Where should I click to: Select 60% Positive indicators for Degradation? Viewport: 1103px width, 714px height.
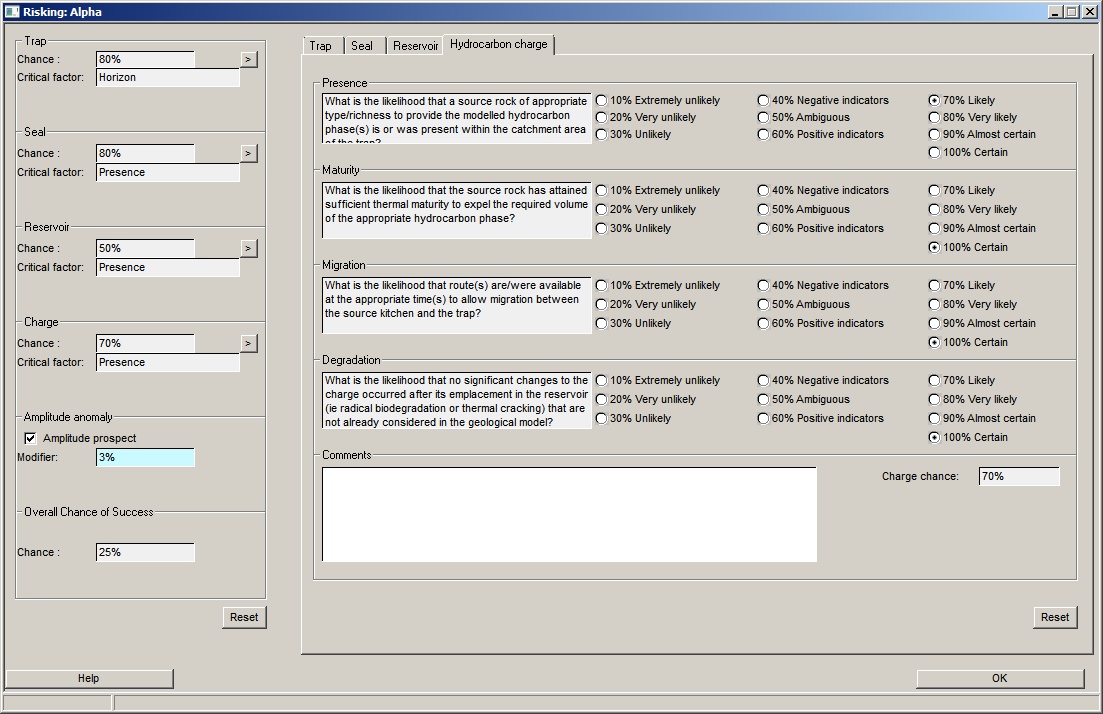[x=764, y=419]
